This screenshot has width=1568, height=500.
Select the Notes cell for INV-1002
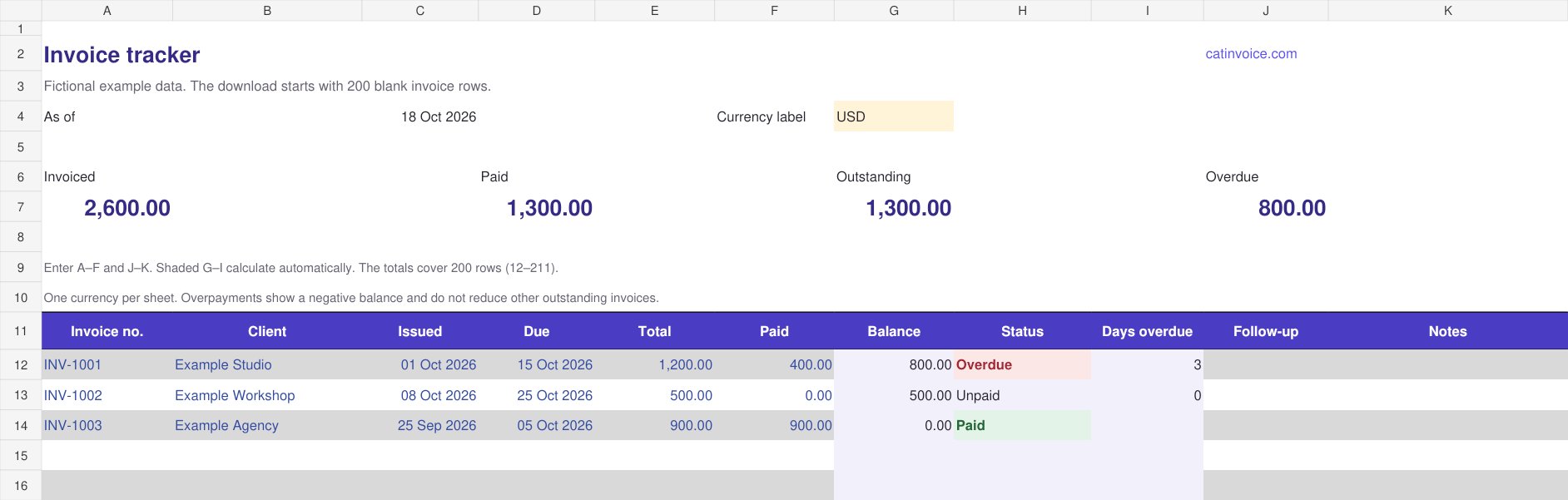click(1448, 395)
